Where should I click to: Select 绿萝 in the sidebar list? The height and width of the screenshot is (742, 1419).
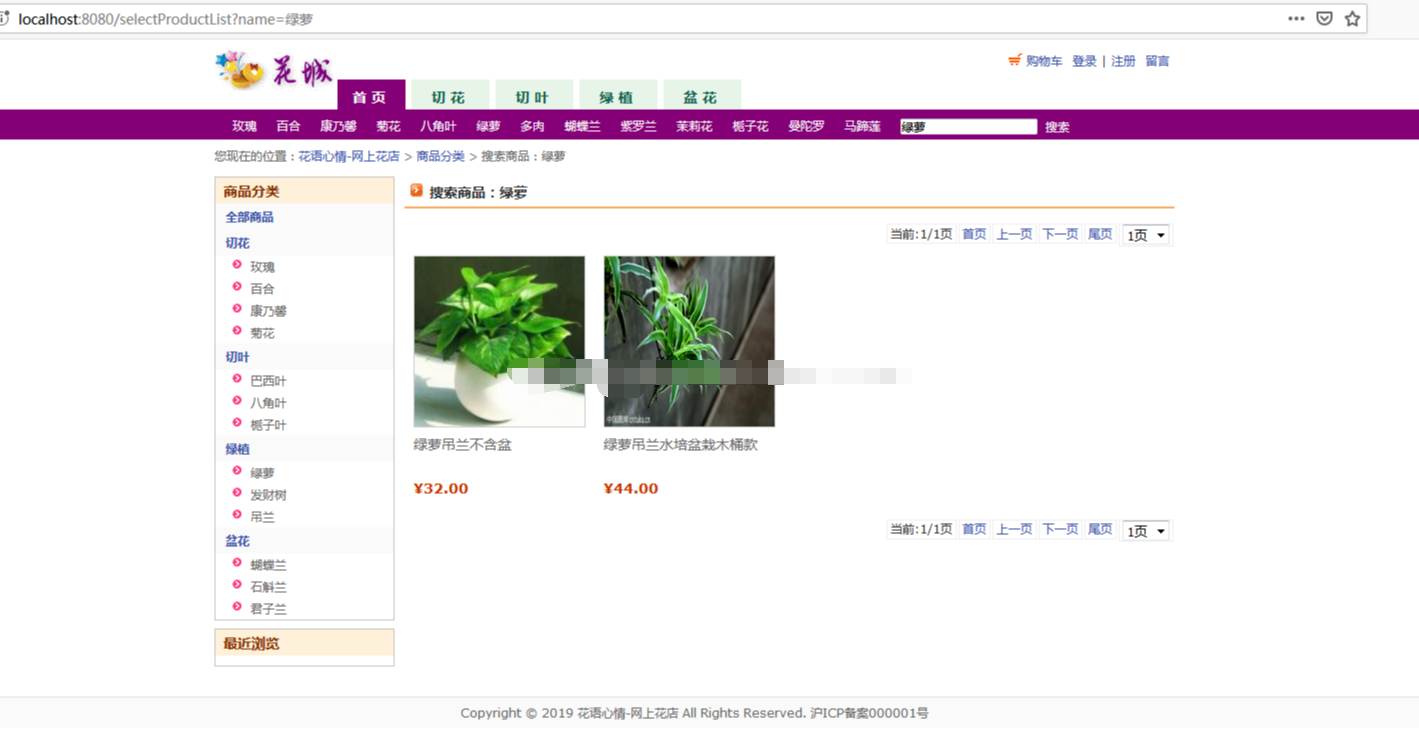pos(262,473)
